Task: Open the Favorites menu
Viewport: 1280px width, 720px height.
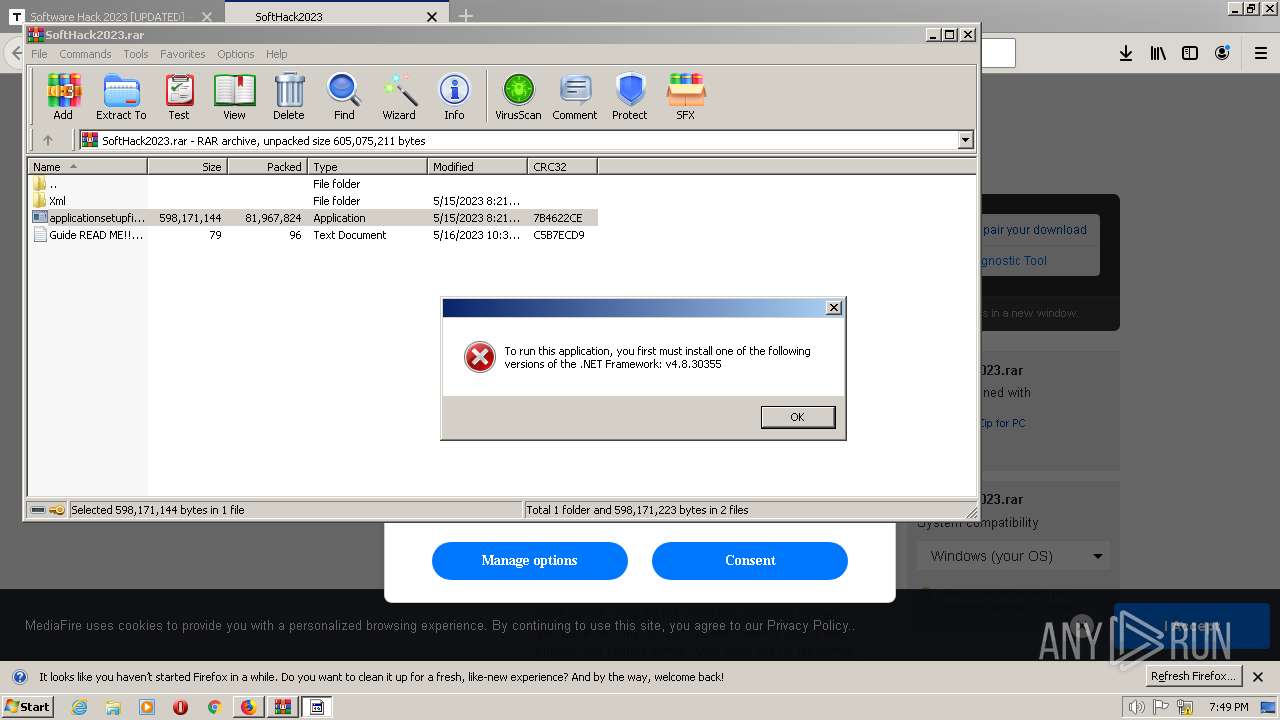Action: (x=183, y=54)
